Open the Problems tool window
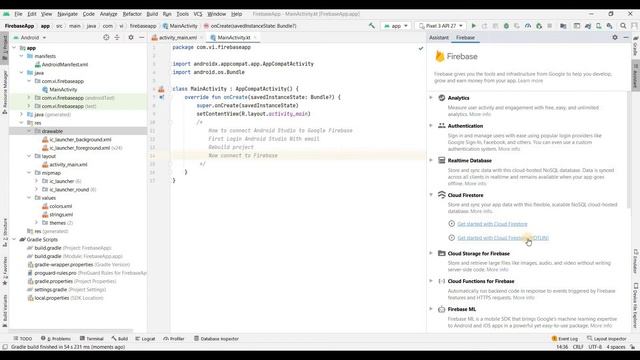The image size is (640, 360). (56, 339)
